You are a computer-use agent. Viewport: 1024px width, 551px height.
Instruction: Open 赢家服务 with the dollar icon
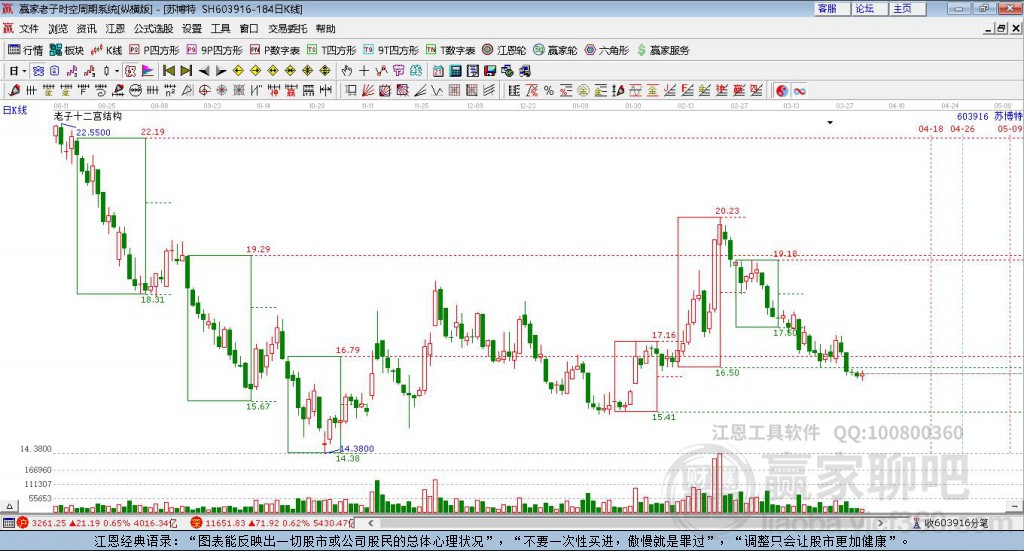click(x=663, y=50)
